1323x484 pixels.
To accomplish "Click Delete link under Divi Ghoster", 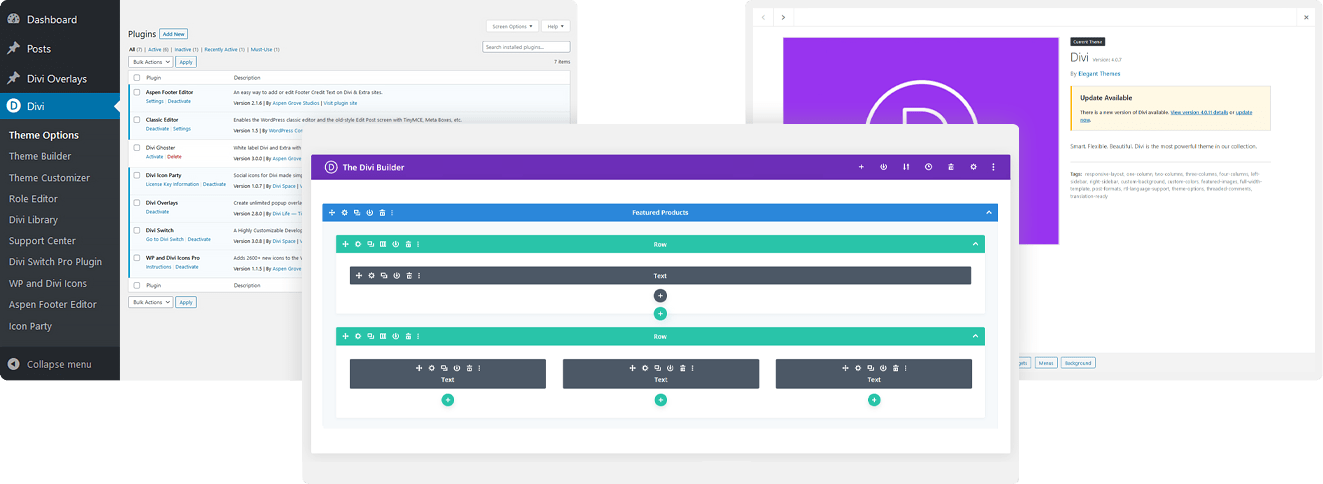I will click(175, 157).
